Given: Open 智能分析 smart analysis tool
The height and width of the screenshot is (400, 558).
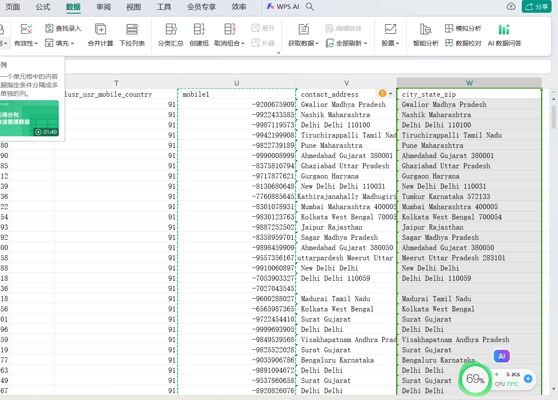Looking at the screenshot, I should 426,35.
